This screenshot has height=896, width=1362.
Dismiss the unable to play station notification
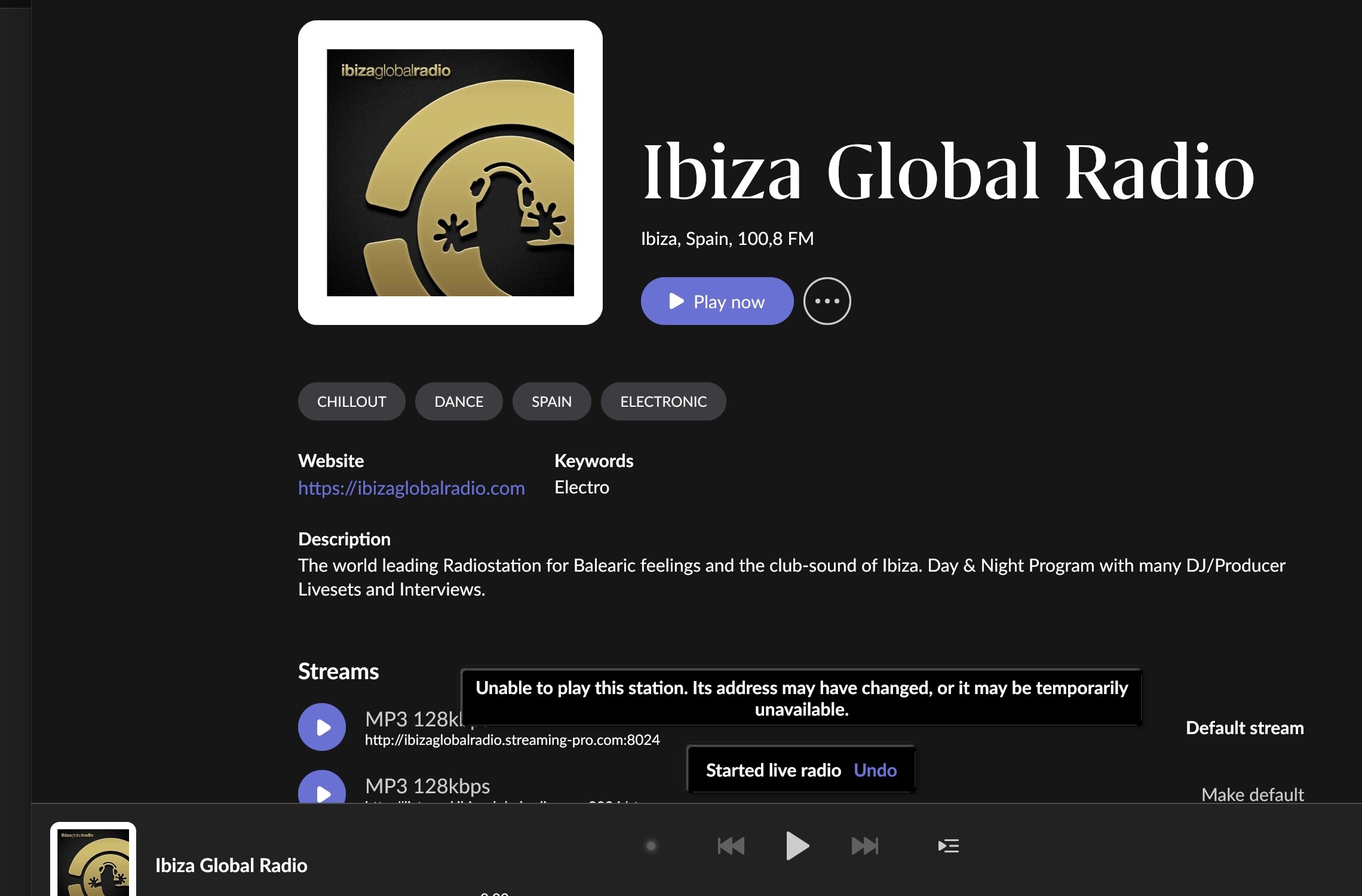[801, 698]
